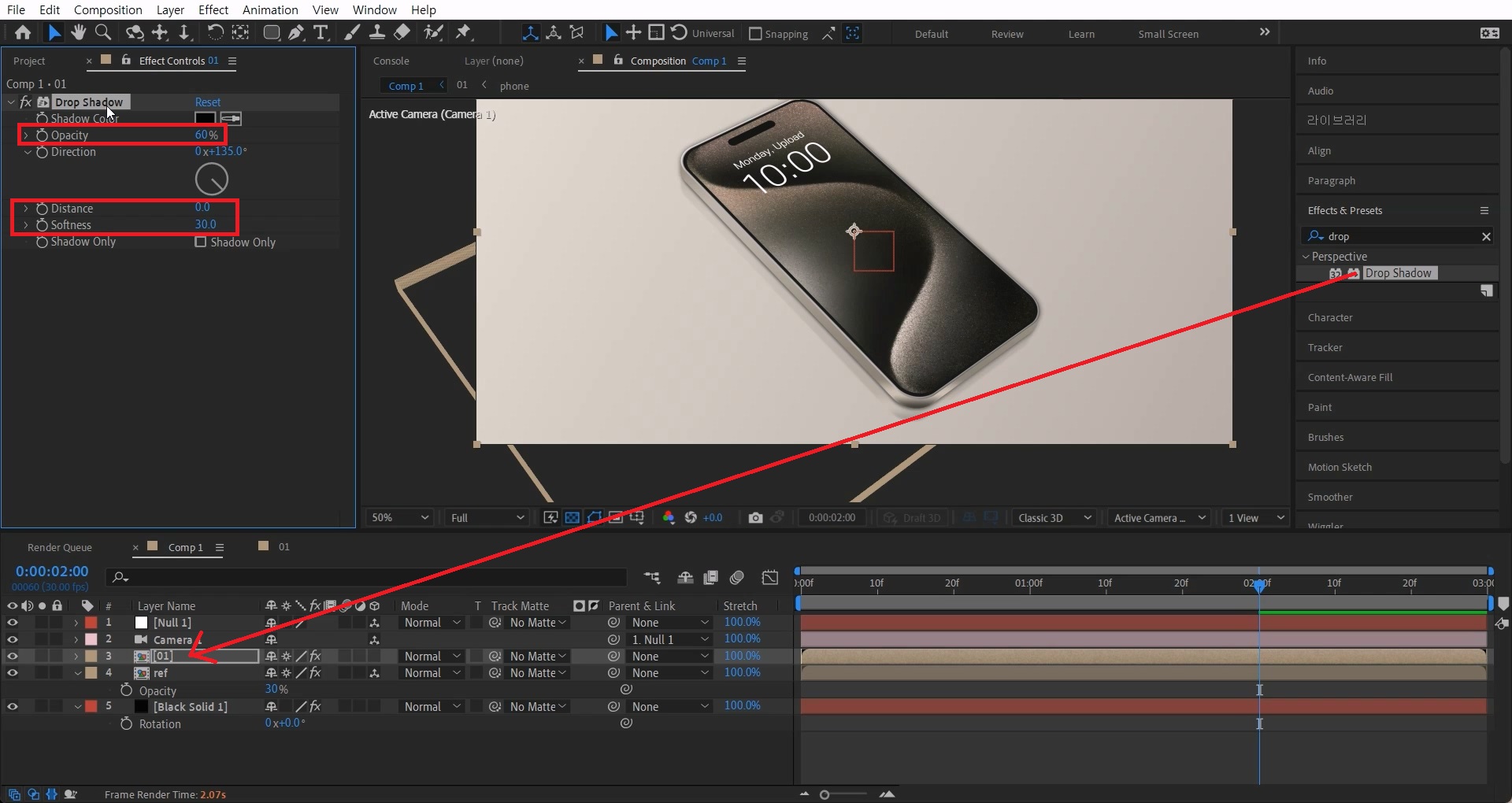Click the Direction angle dial
The width and height of the screenshot is (1512, 803).
[x=212, y=179]
